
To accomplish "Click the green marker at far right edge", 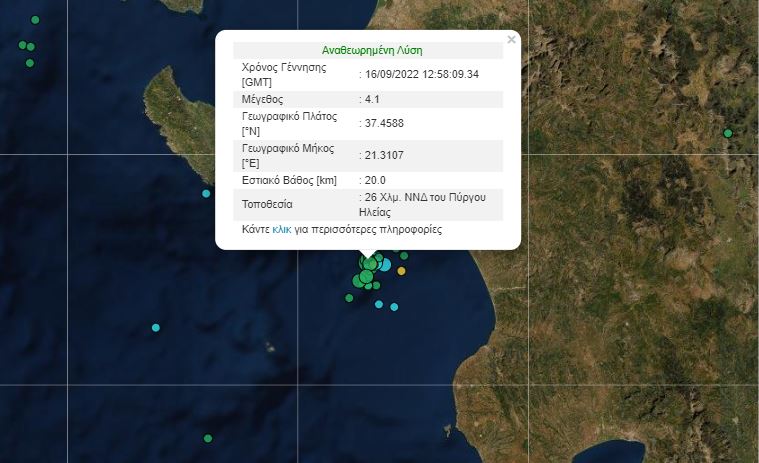I will coord(728,133).
